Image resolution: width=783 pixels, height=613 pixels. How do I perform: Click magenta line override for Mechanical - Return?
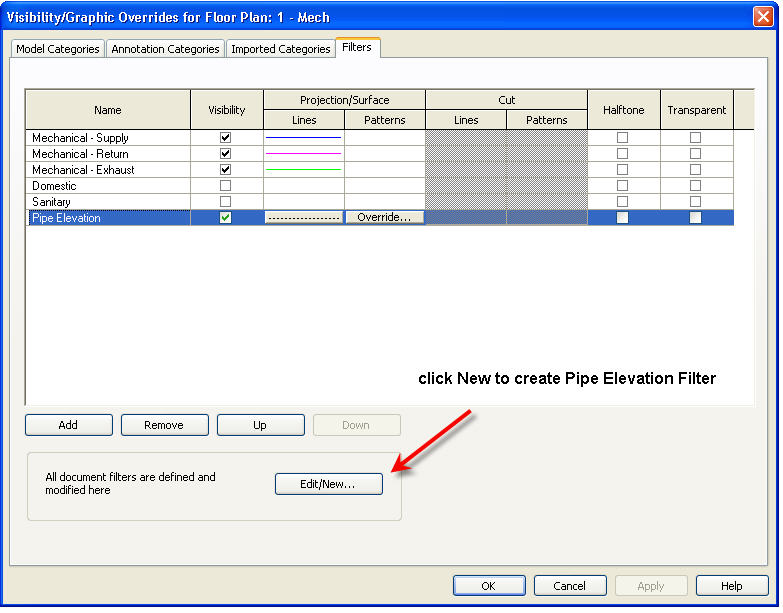click(x=304, y=153)
